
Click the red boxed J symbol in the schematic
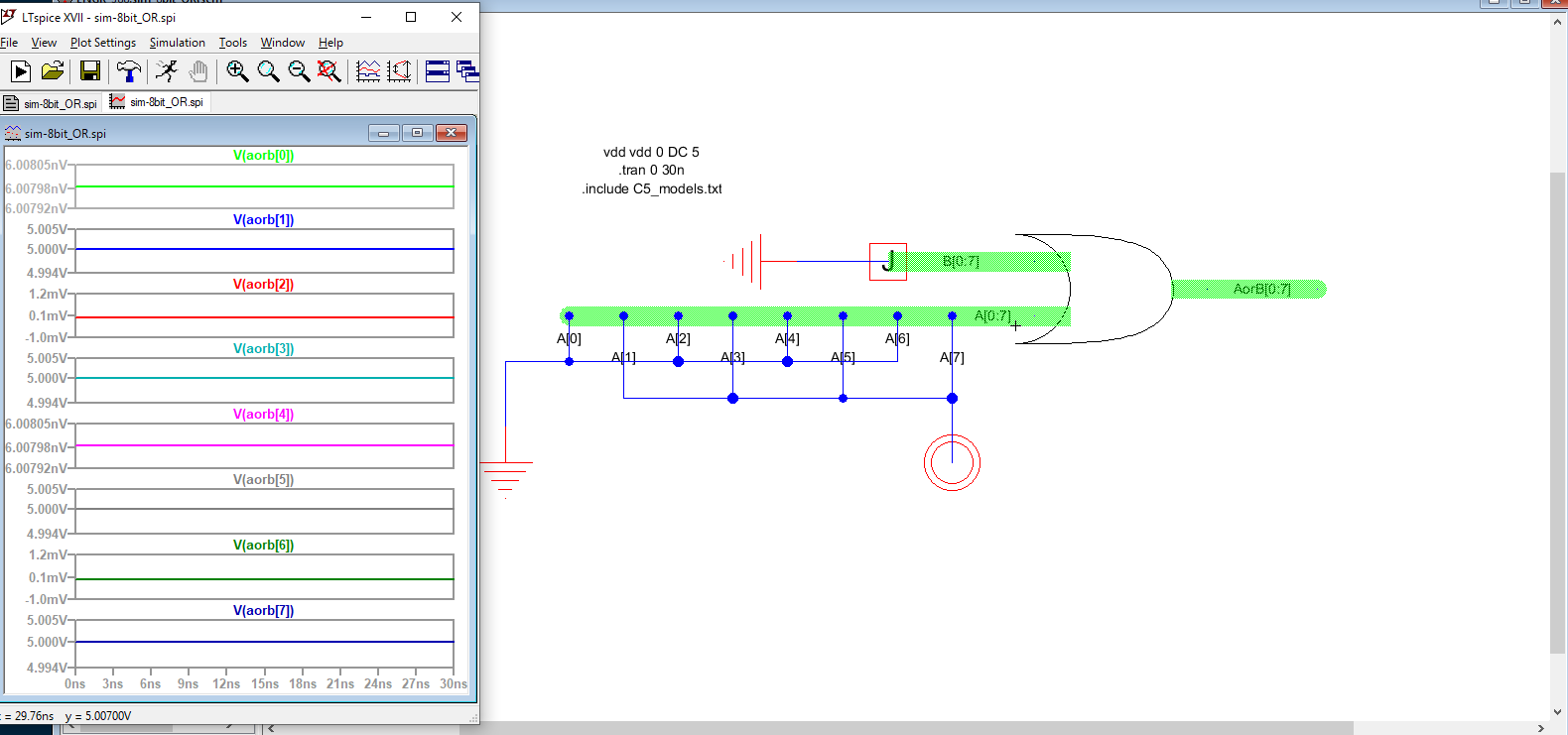[x=888, y=262]
